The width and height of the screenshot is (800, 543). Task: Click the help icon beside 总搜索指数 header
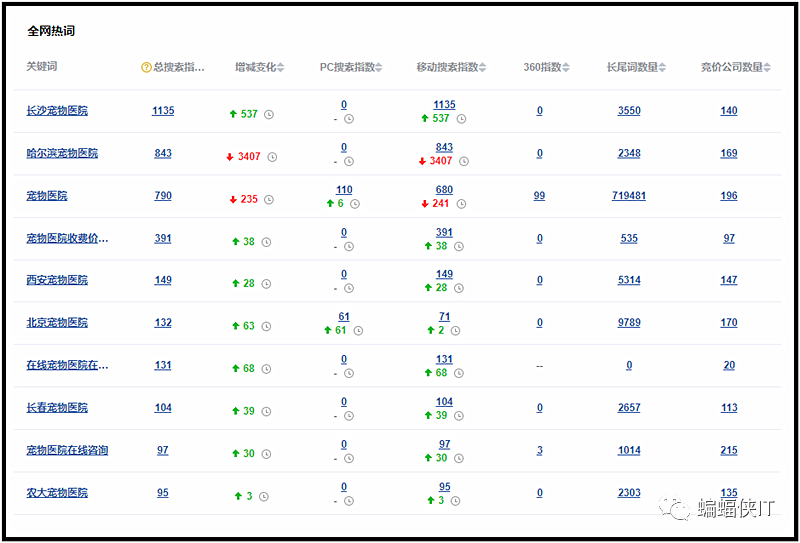pos(146,68)
